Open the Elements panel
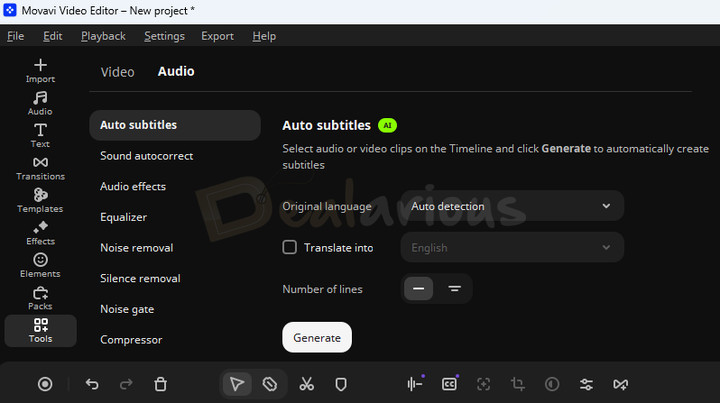 40,266
